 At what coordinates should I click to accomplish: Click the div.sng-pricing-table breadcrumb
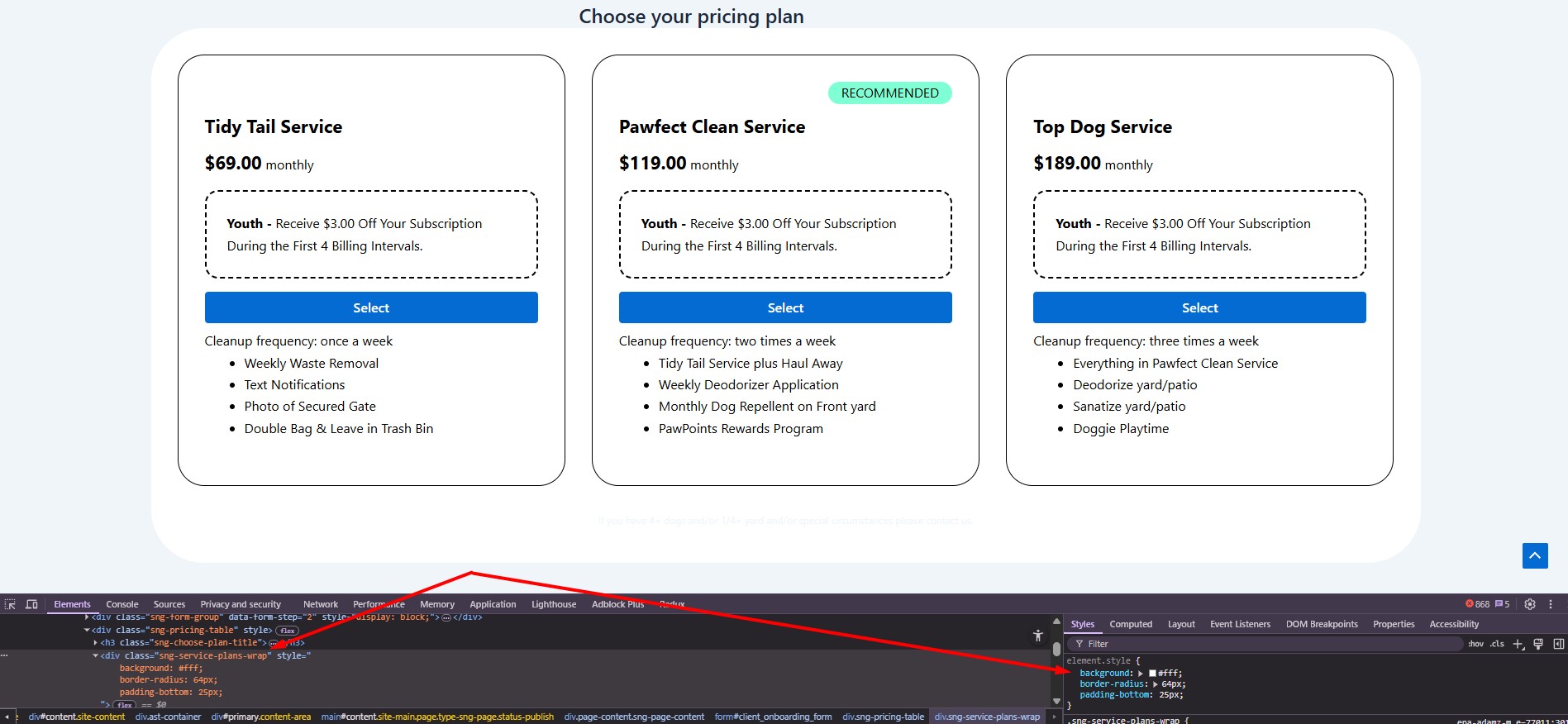coord(883,717)
